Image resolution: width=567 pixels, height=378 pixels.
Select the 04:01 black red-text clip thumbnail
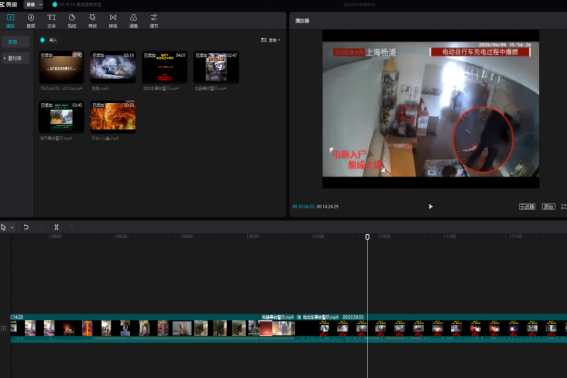(x=165, y=67)
